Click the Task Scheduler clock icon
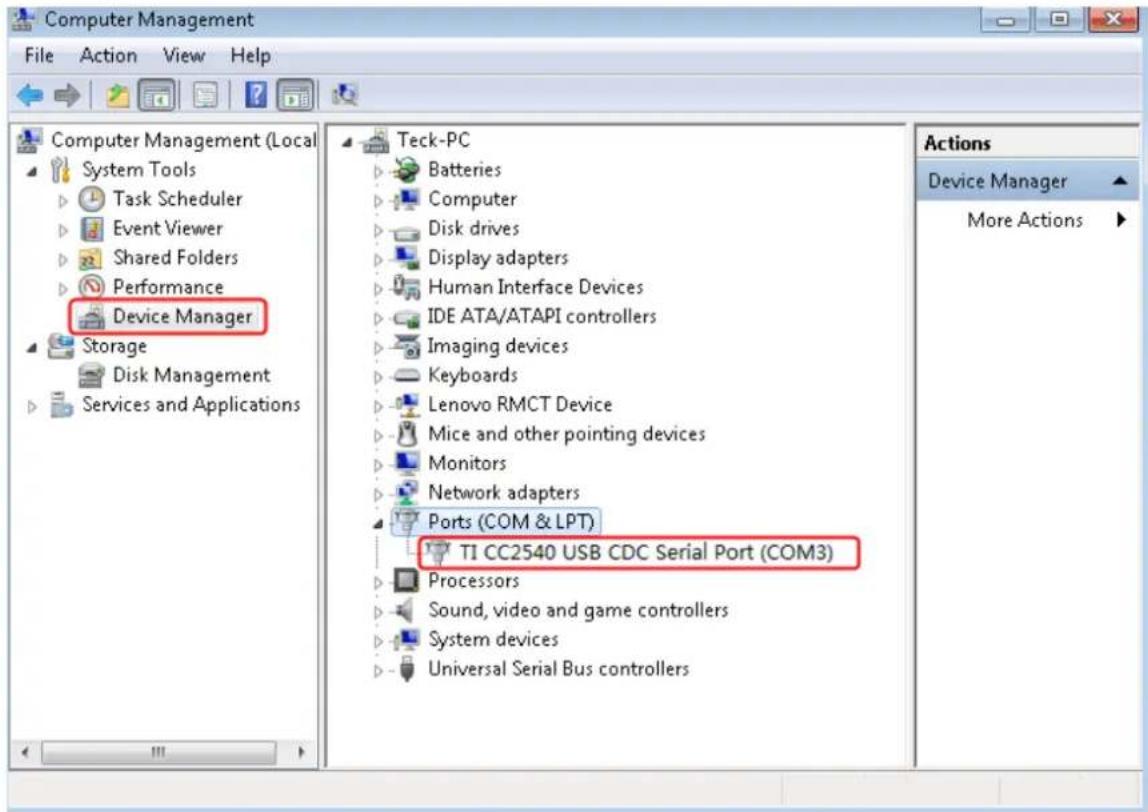The height and width of the screenshot is (812, 1148). coord(92,199)
